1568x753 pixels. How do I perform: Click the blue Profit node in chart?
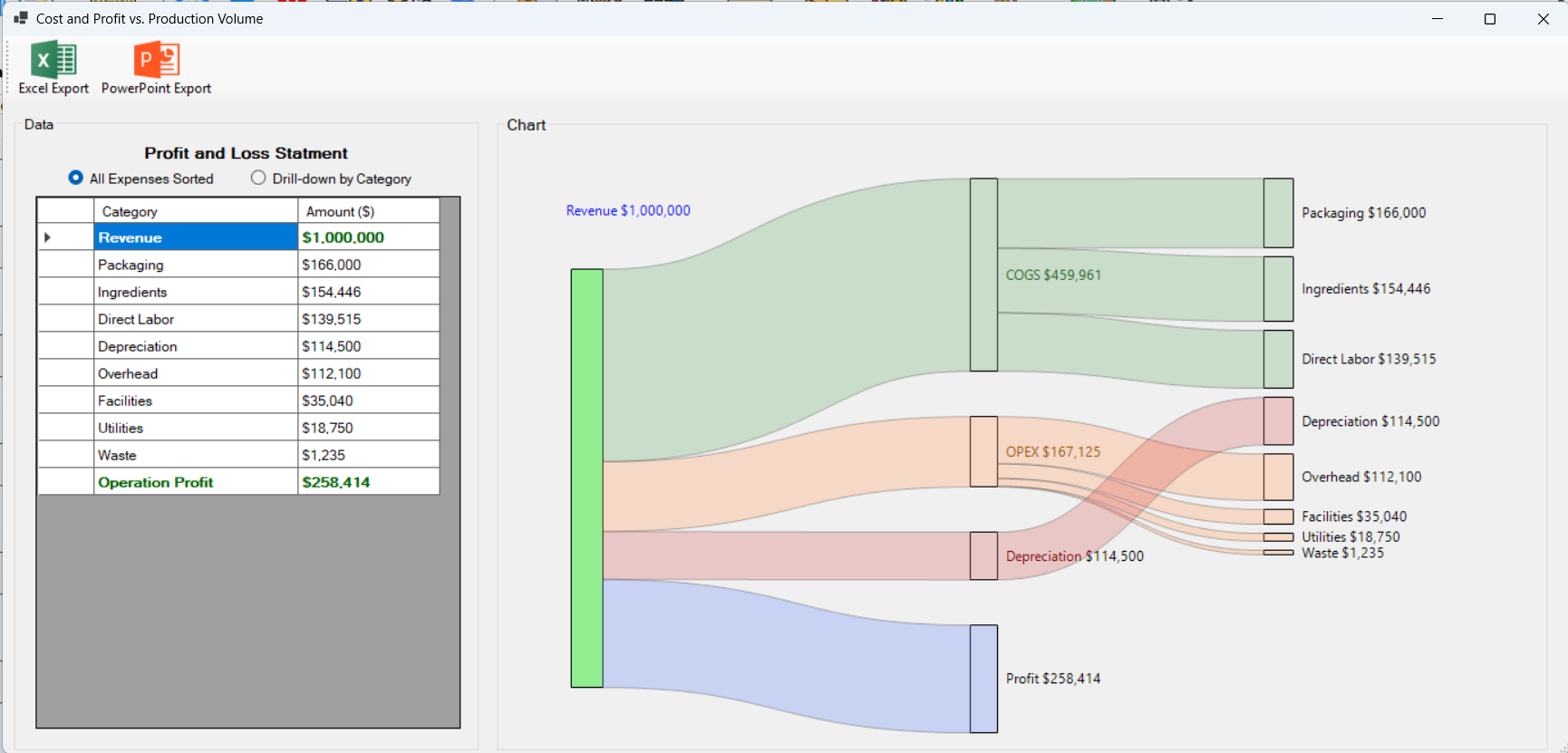point(983,679)
